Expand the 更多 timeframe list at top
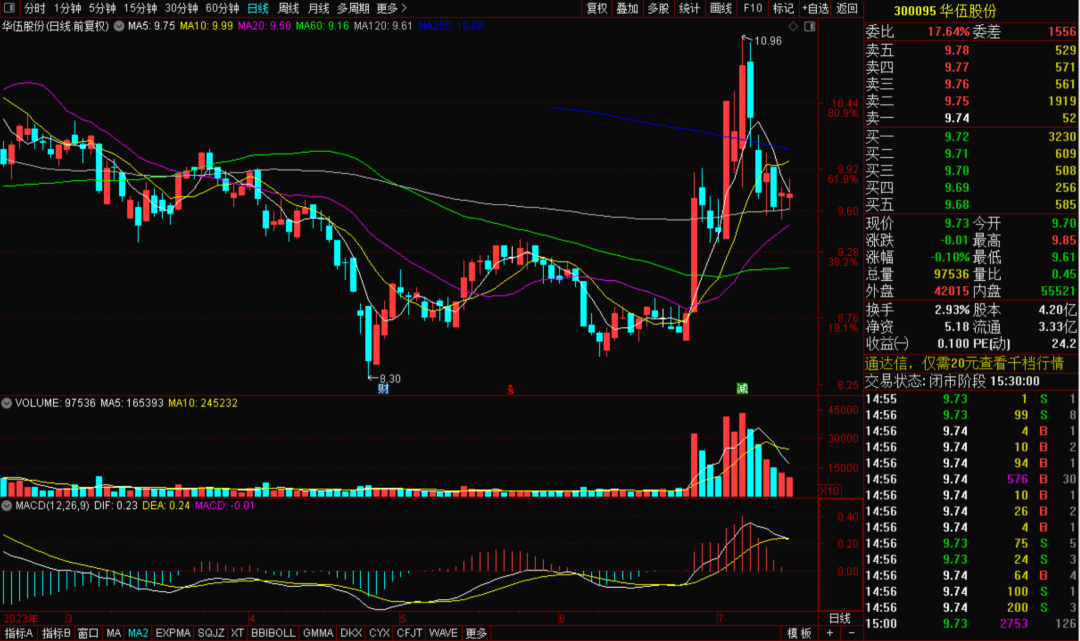Viewport: 1080px width, 641px height. tap(391, 8)
